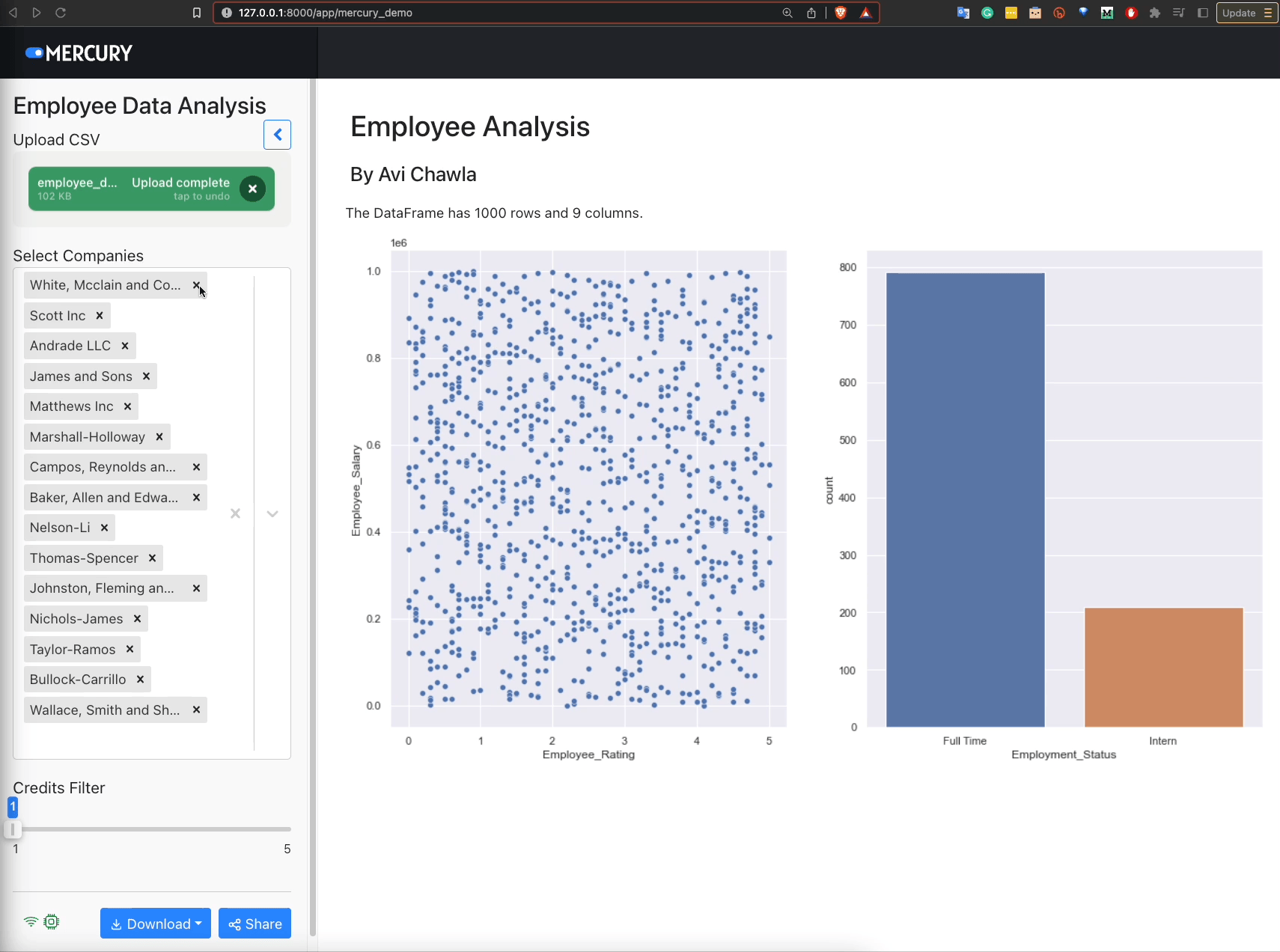Screen dimensions: 1280x952
Task: Expand the Select Companies dropdown
Action: click(272, 513)
